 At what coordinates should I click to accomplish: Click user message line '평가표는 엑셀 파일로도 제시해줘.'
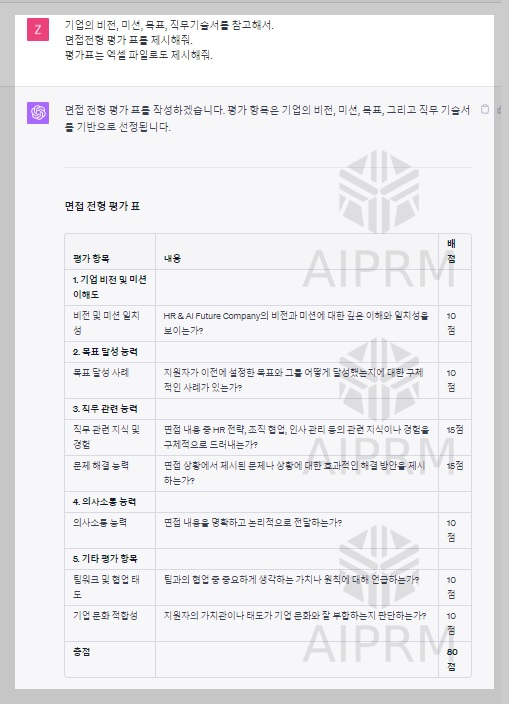(x=139, y=55)
